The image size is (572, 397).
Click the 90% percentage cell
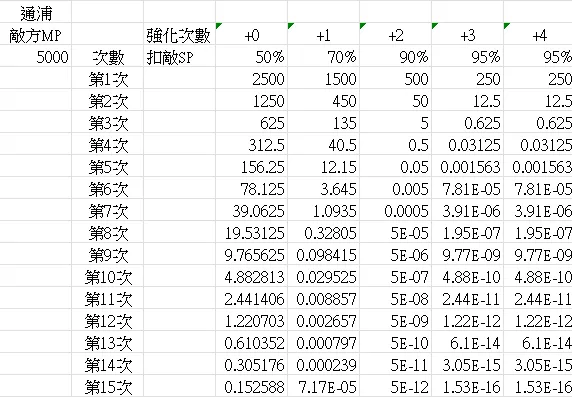coord(395,56)
